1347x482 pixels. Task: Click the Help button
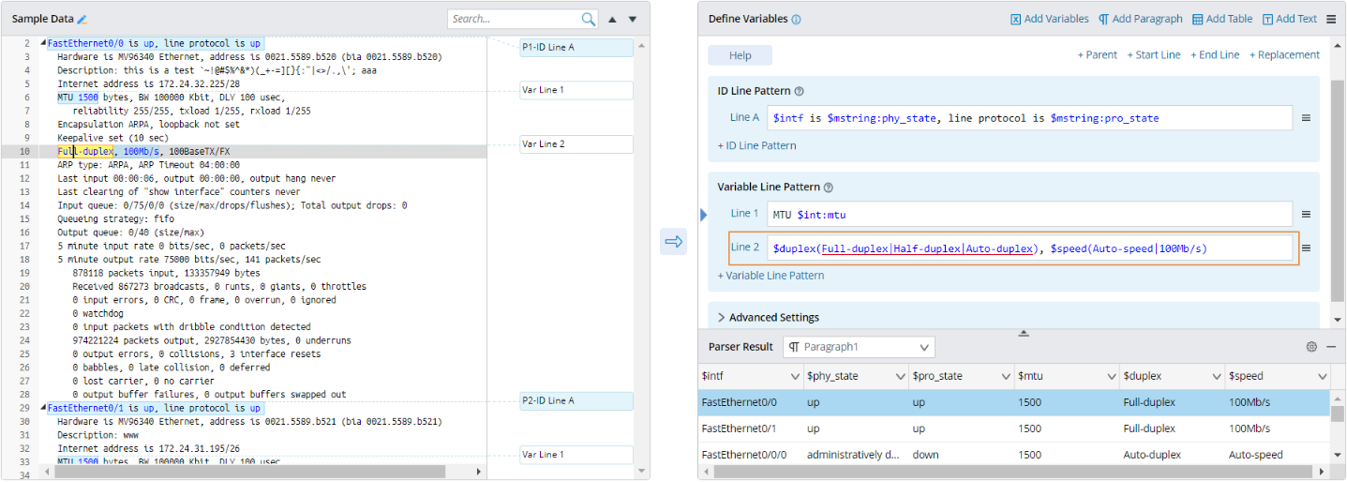tap(740, 56)
